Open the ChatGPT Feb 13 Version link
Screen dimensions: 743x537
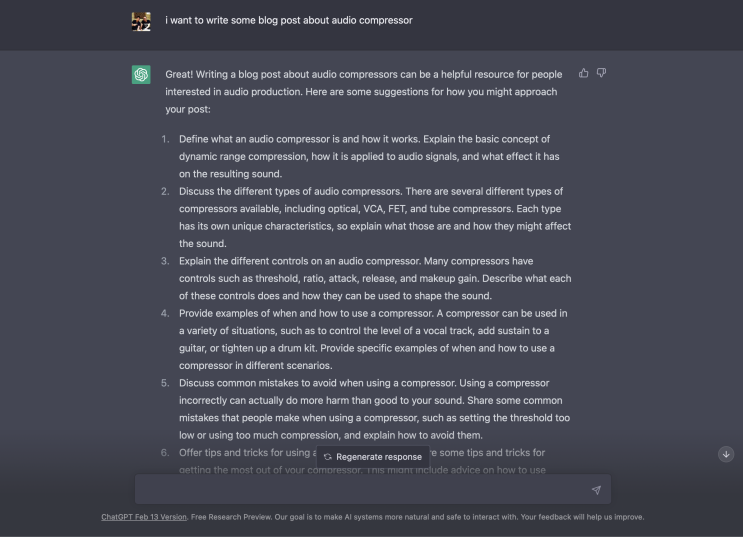point(135,517)
